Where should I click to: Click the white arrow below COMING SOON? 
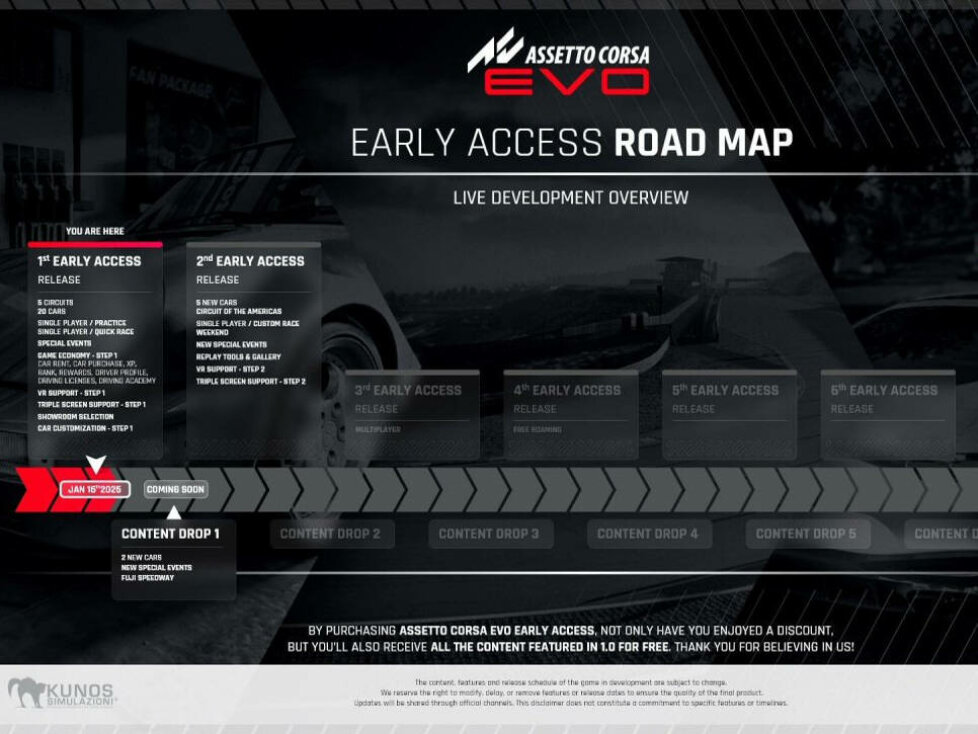coord(174,513)
